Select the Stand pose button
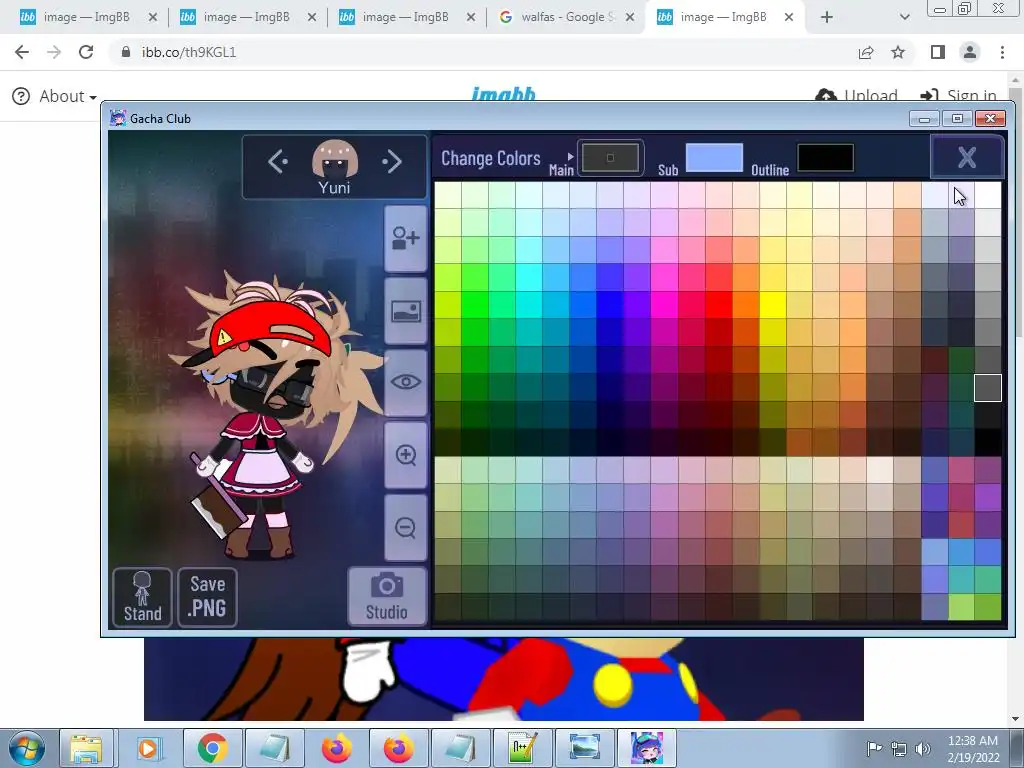This screenshot has height=768, width=1024. (x=142, y=597)
